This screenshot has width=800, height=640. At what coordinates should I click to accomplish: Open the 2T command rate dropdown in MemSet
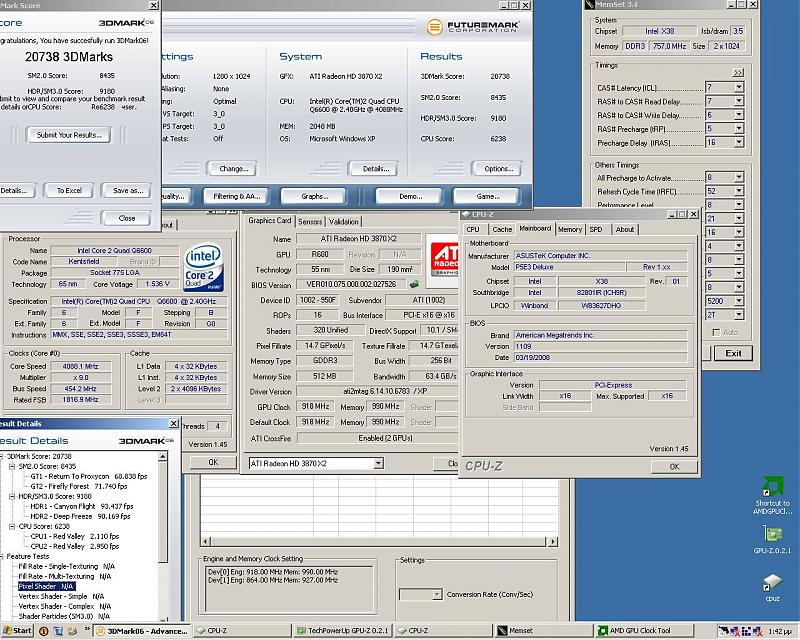(x=738, y=315)
